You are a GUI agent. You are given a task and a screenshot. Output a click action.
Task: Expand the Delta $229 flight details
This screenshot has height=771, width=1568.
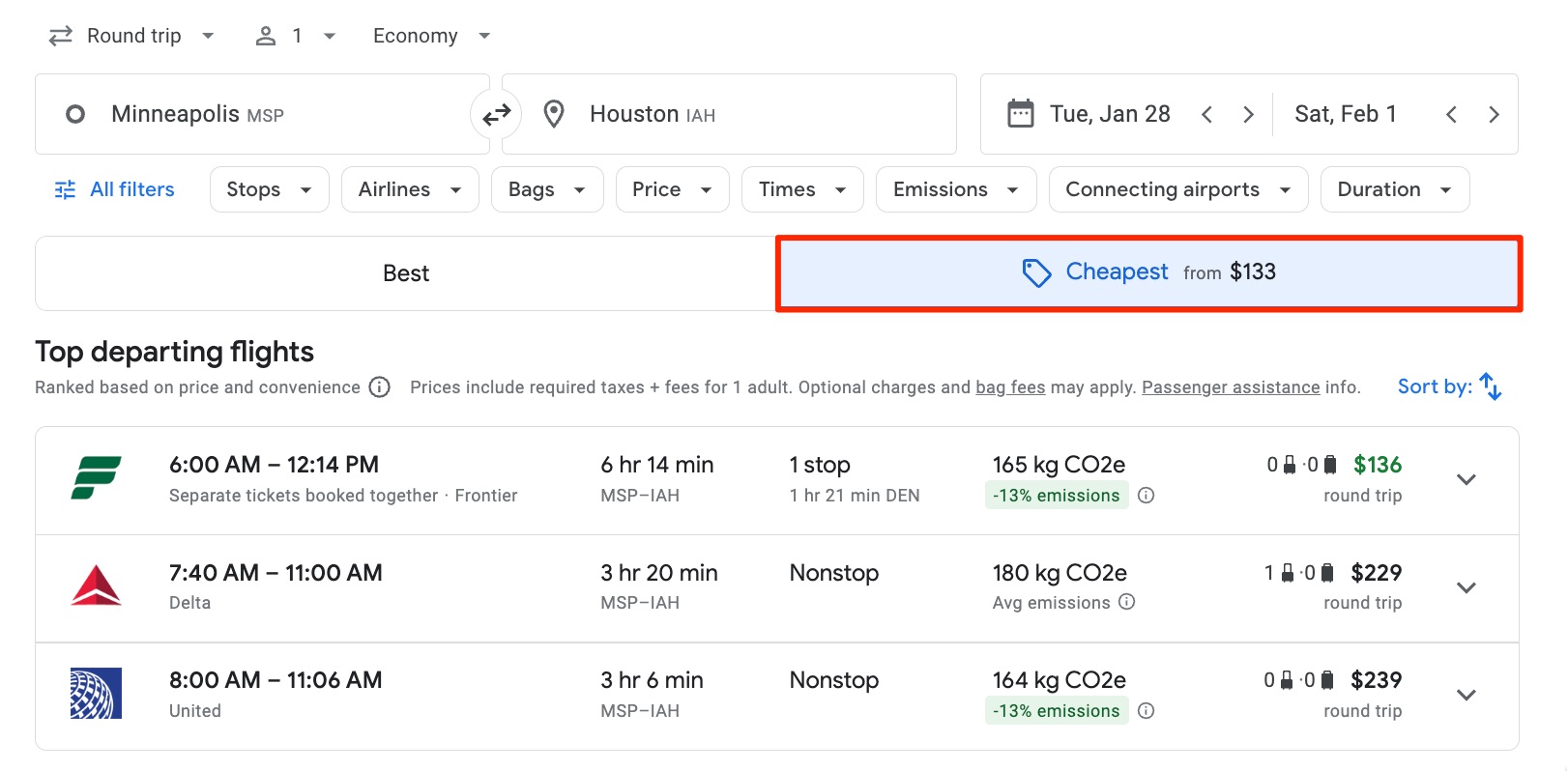click(x=1466, y=588)
